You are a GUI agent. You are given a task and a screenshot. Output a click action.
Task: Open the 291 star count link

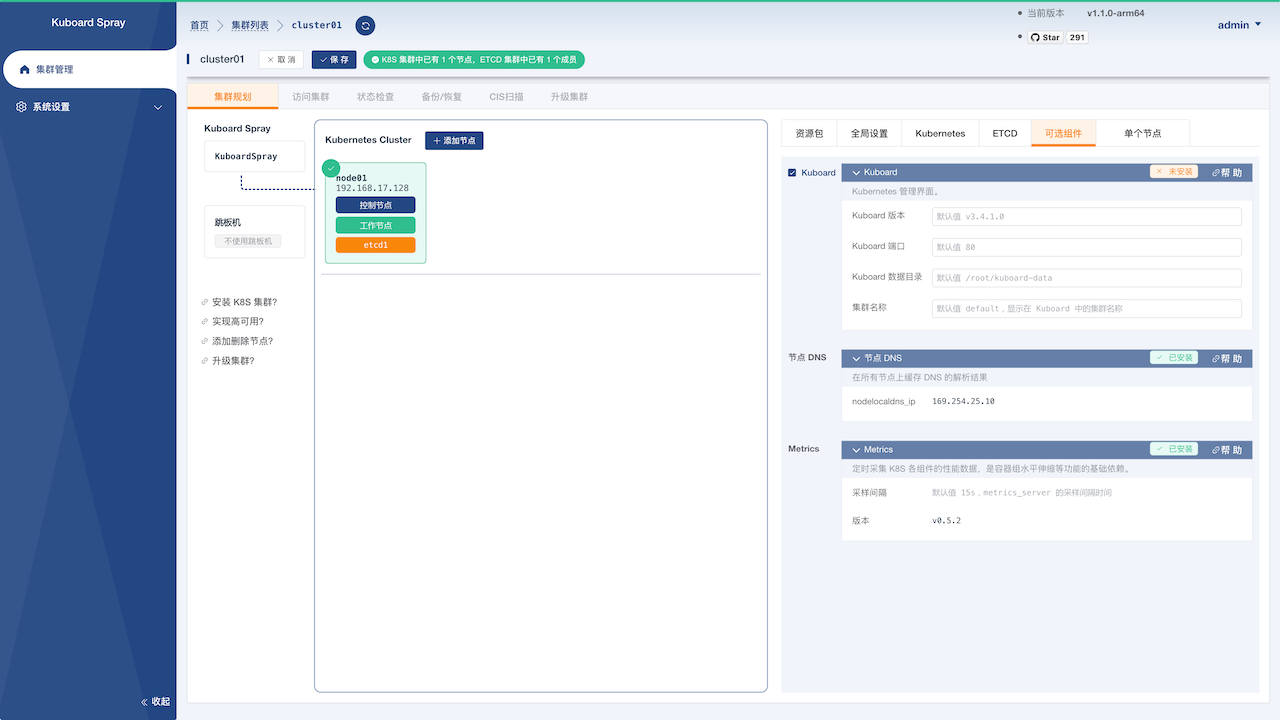(1077, 37)
